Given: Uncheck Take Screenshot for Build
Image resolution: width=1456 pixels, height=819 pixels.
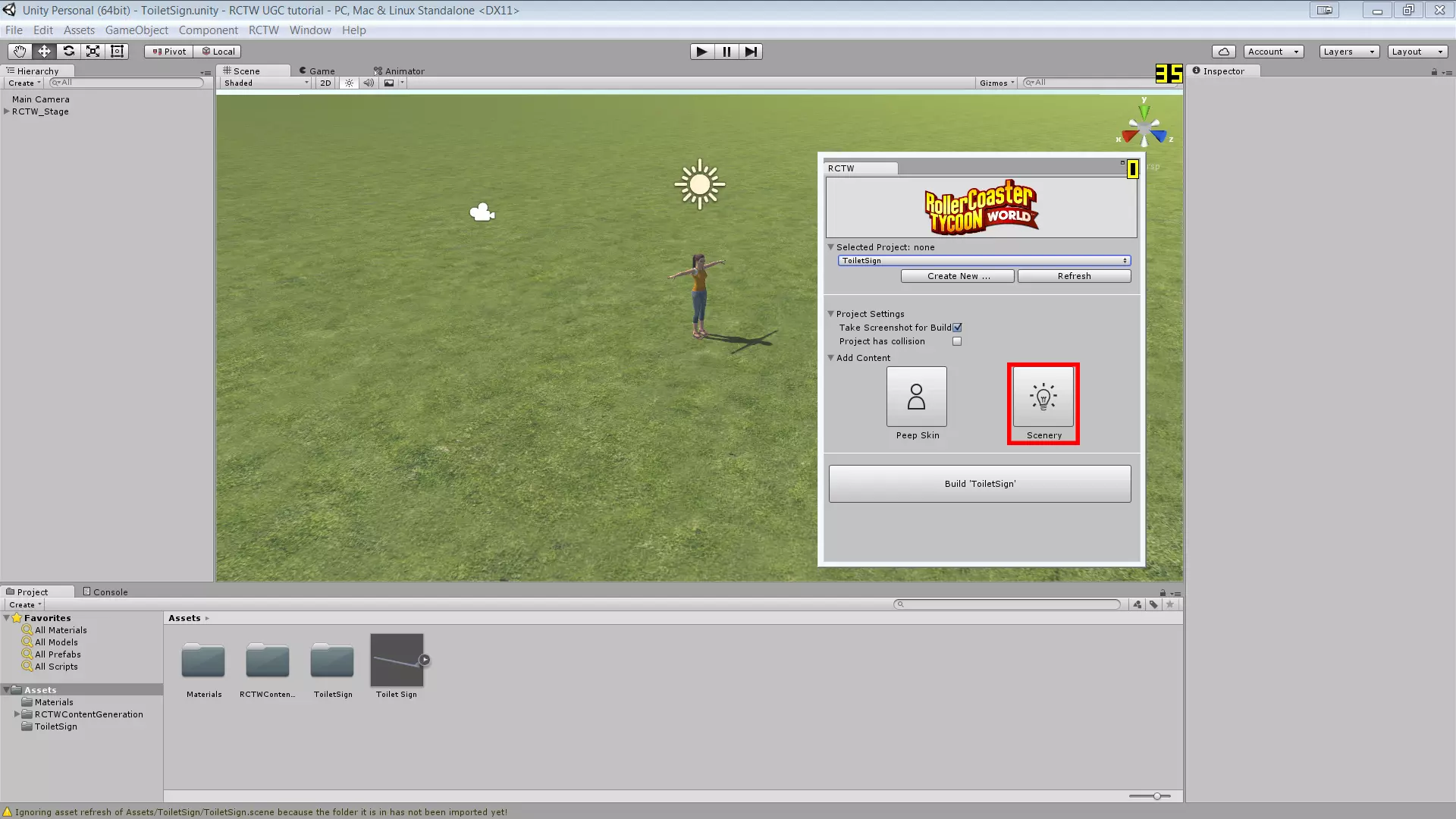Looking at the screenshot, I should click(957, 328).
